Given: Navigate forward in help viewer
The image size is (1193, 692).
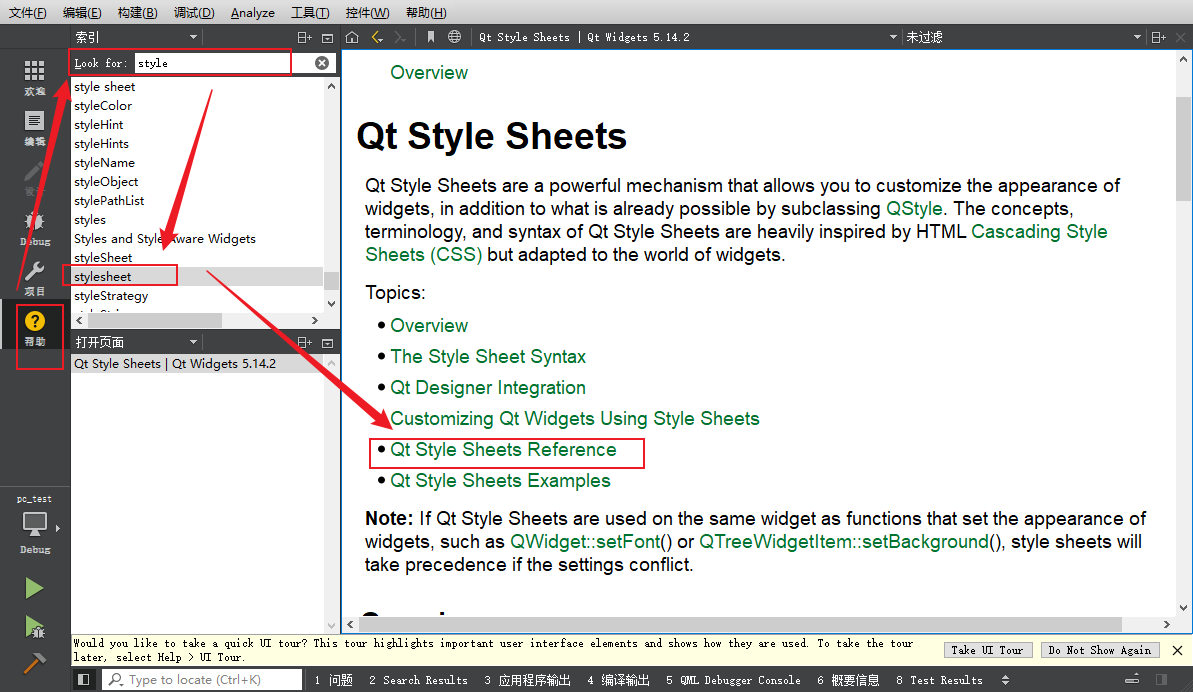Looking at the screenshot, I should pyautogui.click(x=400, y=37).
